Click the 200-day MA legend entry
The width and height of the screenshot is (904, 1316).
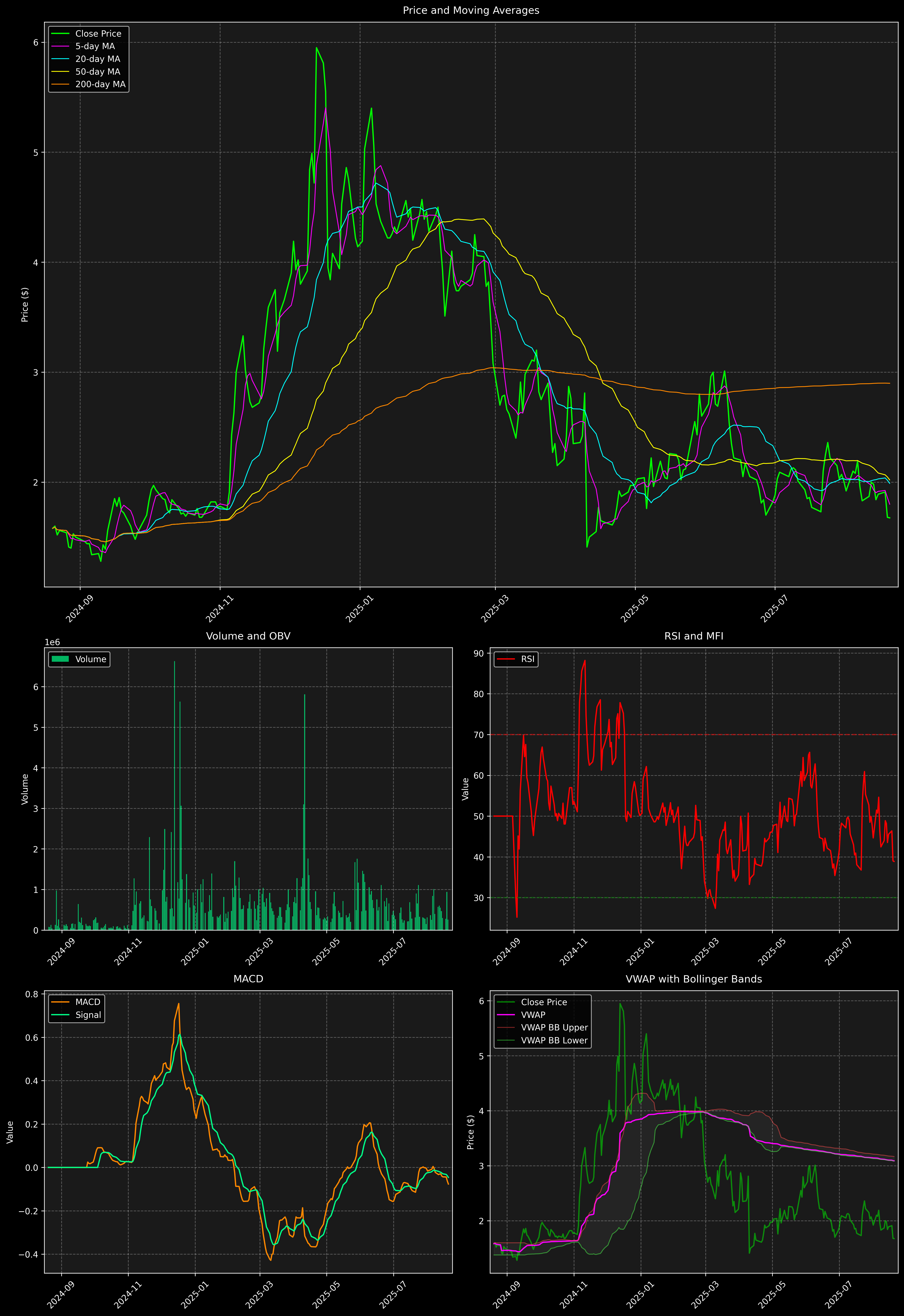tap(100, 84)
